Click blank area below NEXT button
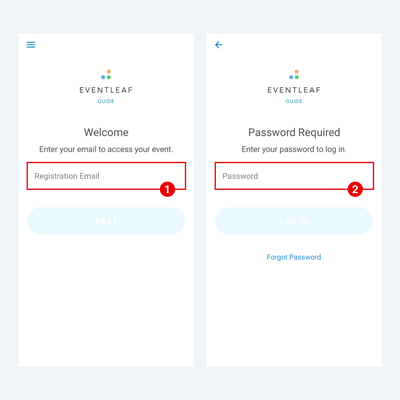The width and height of the screenshot is (400, 400). coord(106,300)
